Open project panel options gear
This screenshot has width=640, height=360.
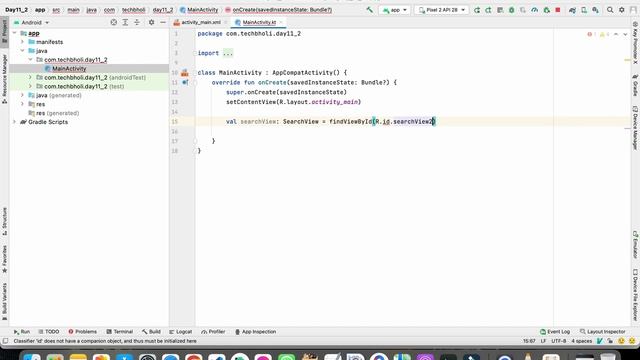(151, 22)
